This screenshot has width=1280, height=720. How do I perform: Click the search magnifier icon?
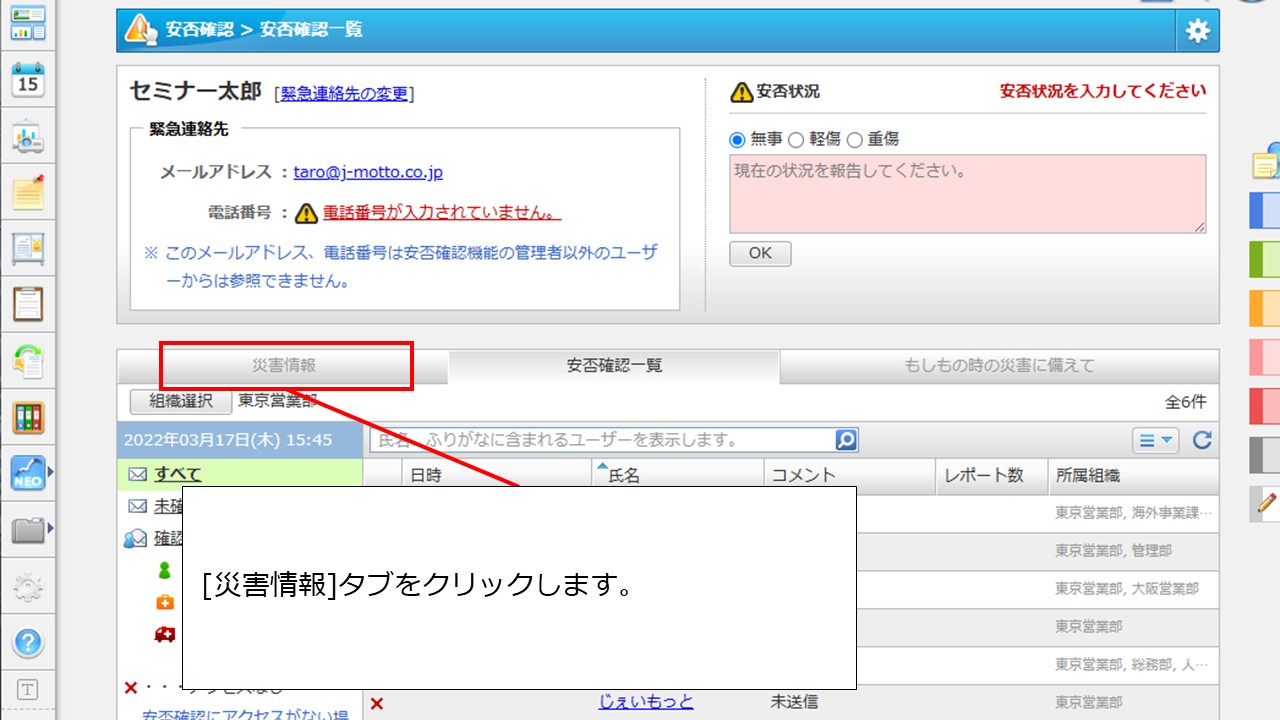846,440
